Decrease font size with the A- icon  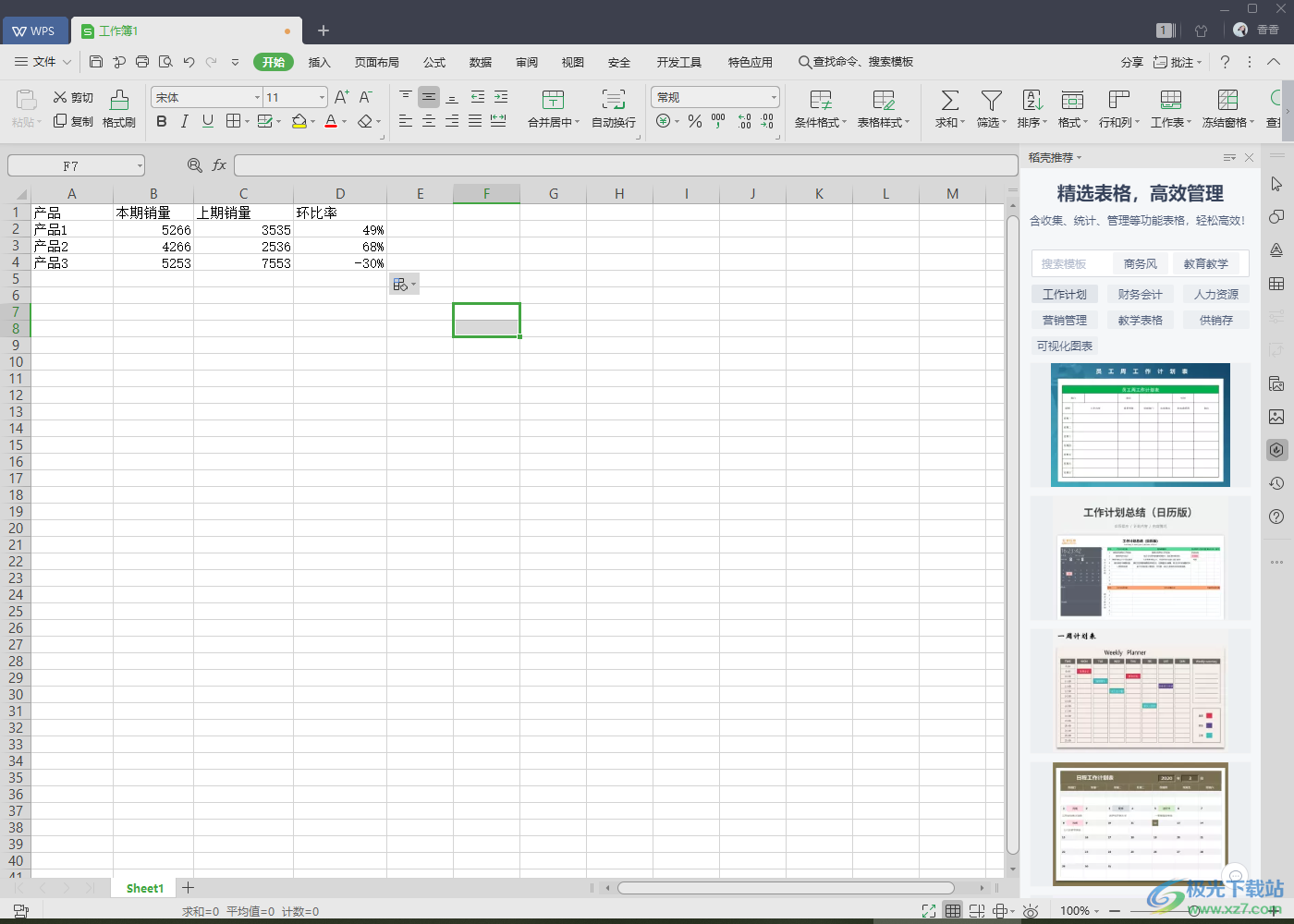click(x=365, y=97)
